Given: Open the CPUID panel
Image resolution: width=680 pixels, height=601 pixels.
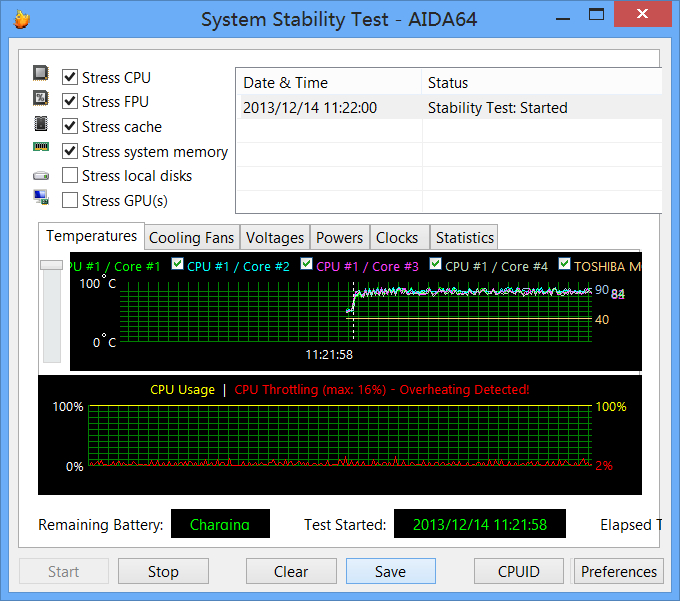Looking at the screenshot, I should tap(519, 571).
